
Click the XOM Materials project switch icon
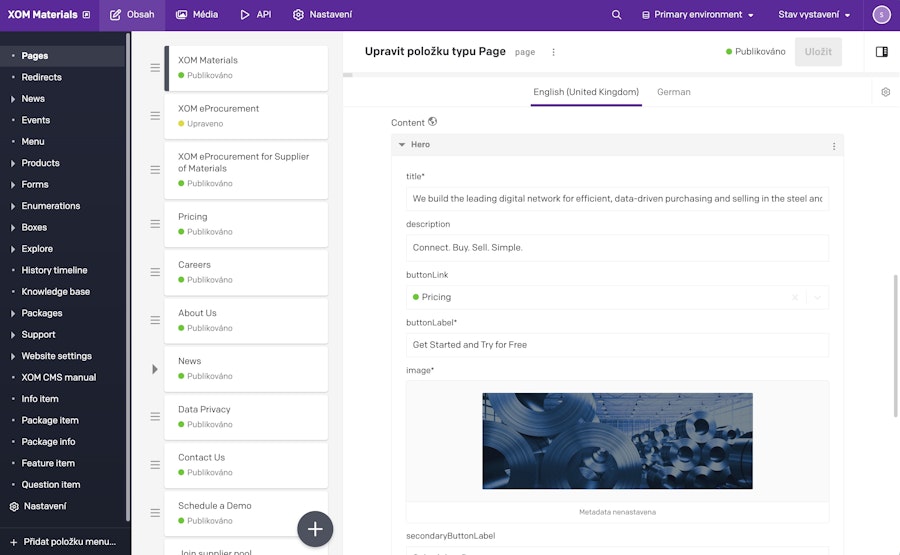point(86,15)
